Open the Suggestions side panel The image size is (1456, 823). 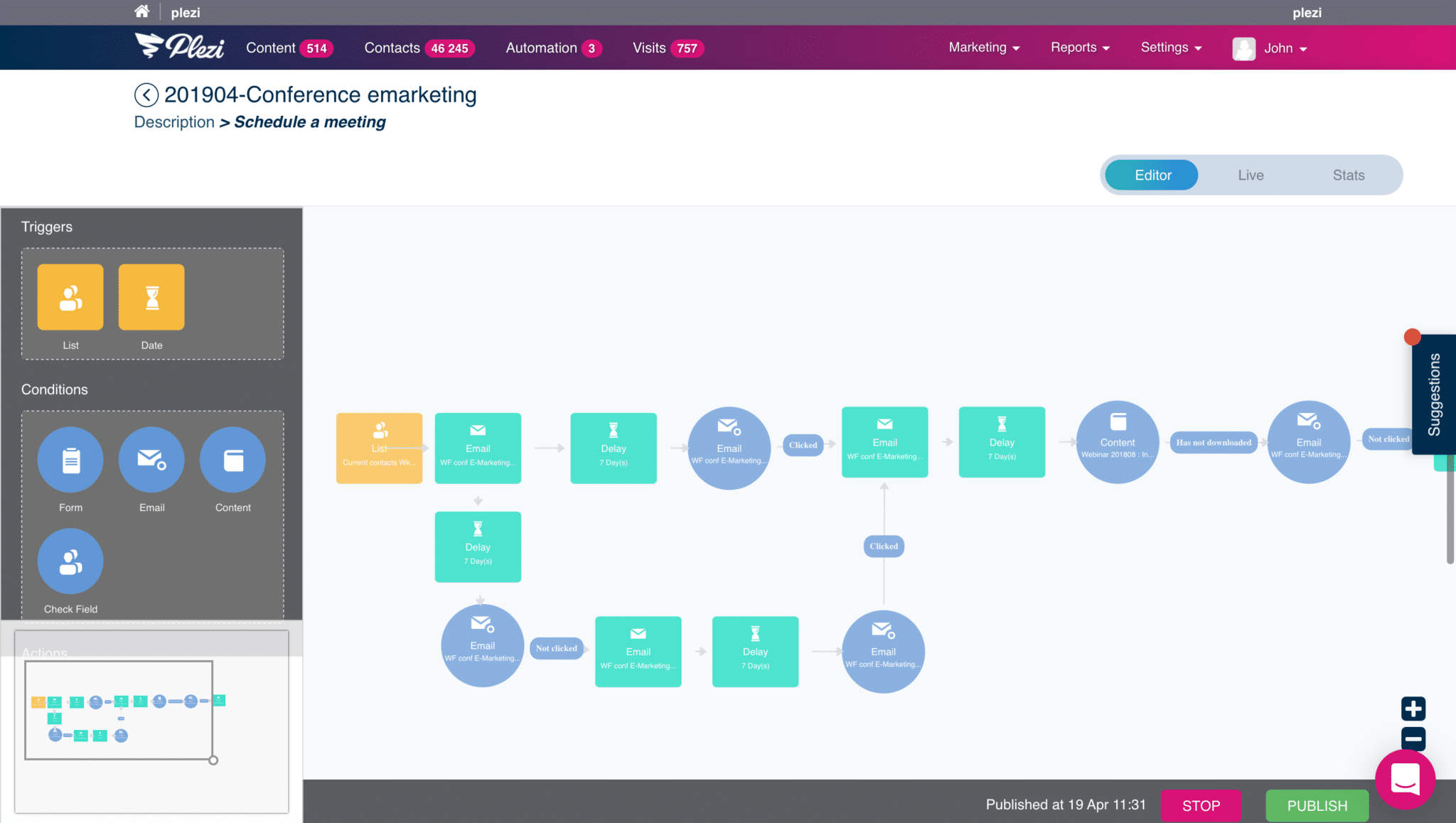pyautogui.click(x=1433, y=394)
